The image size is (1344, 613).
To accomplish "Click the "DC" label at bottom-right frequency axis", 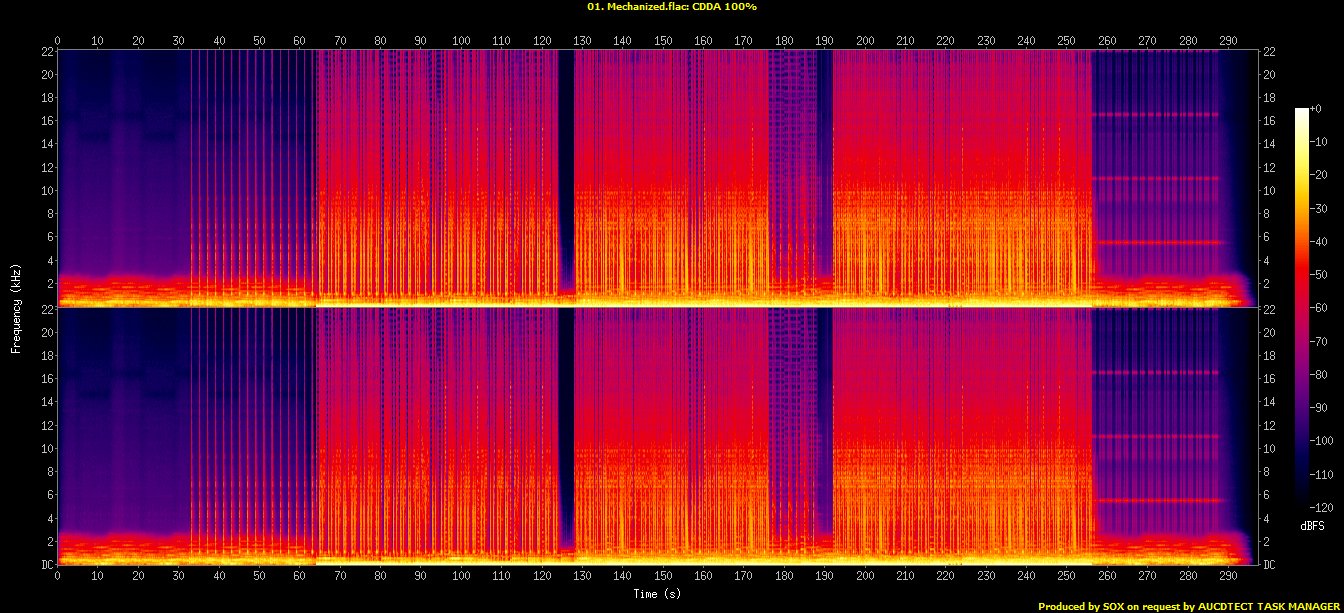I will (x=1270, y=565).
